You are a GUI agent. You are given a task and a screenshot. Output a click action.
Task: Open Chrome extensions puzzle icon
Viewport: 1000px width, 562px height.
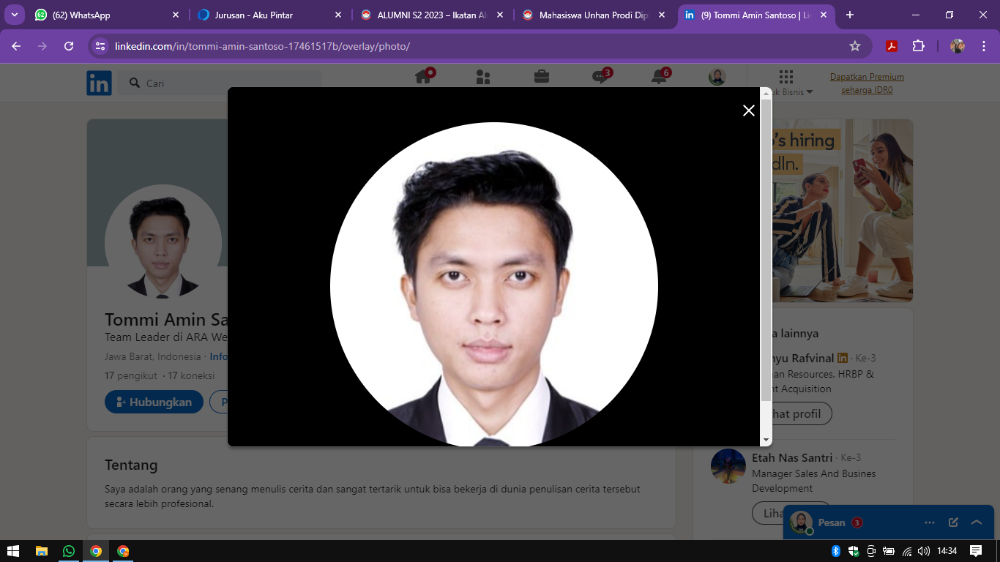tap(918, 46)
